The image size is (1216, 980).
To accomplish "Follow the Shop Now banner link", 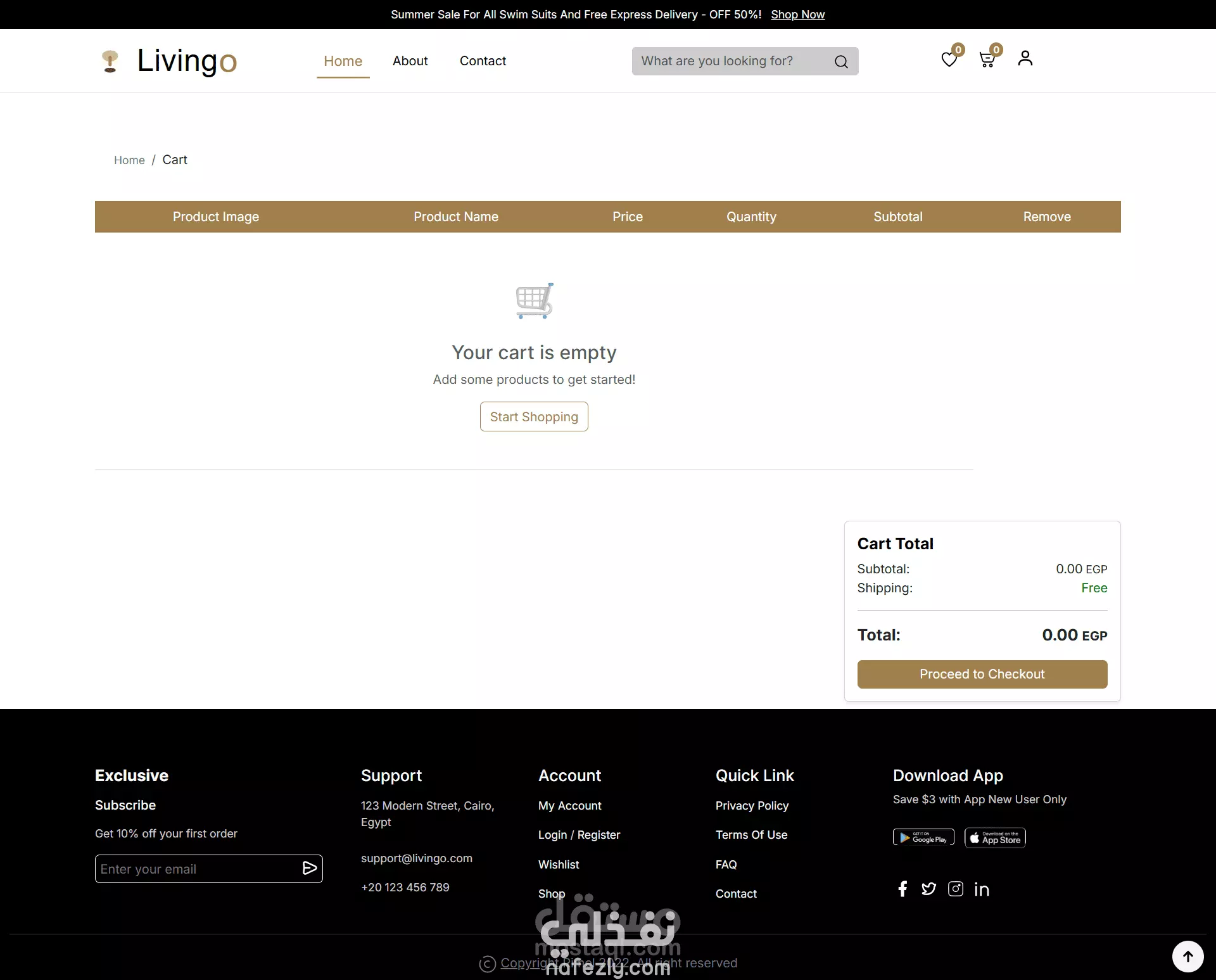I will 797,15.
